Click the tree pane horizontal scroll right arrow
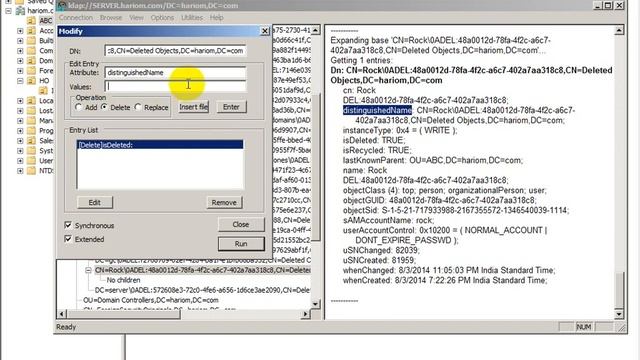This screenshot has width=640, height=360. [305, 314]
